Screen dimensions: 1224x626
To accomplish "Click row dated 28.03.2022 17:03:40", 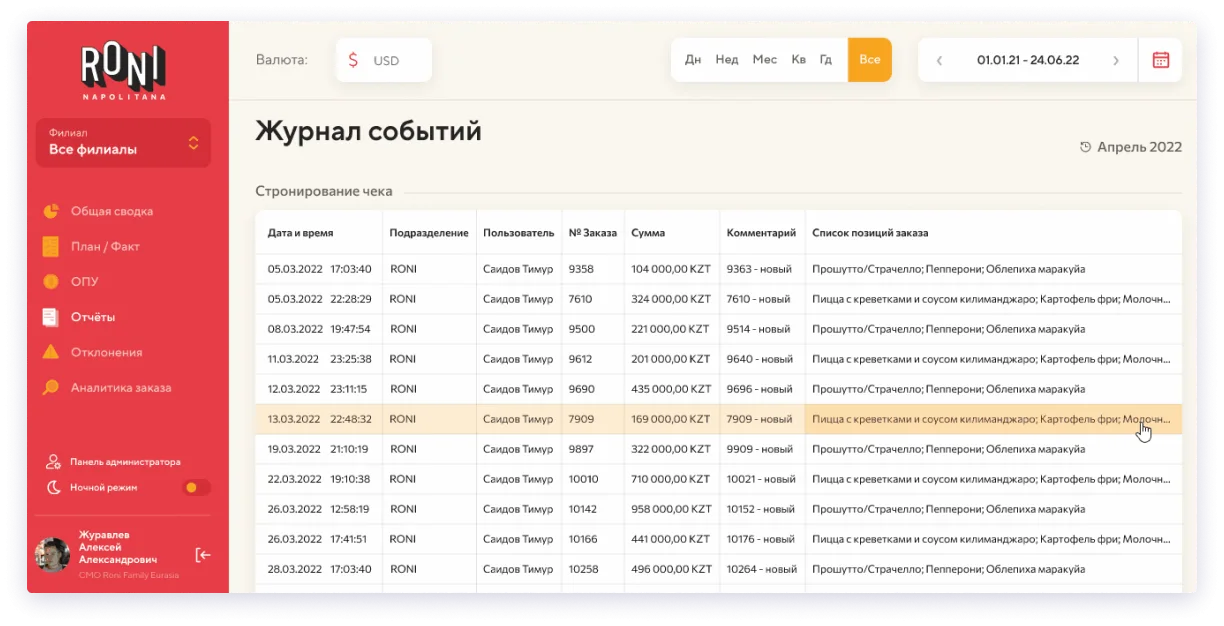I will [718, 569].
